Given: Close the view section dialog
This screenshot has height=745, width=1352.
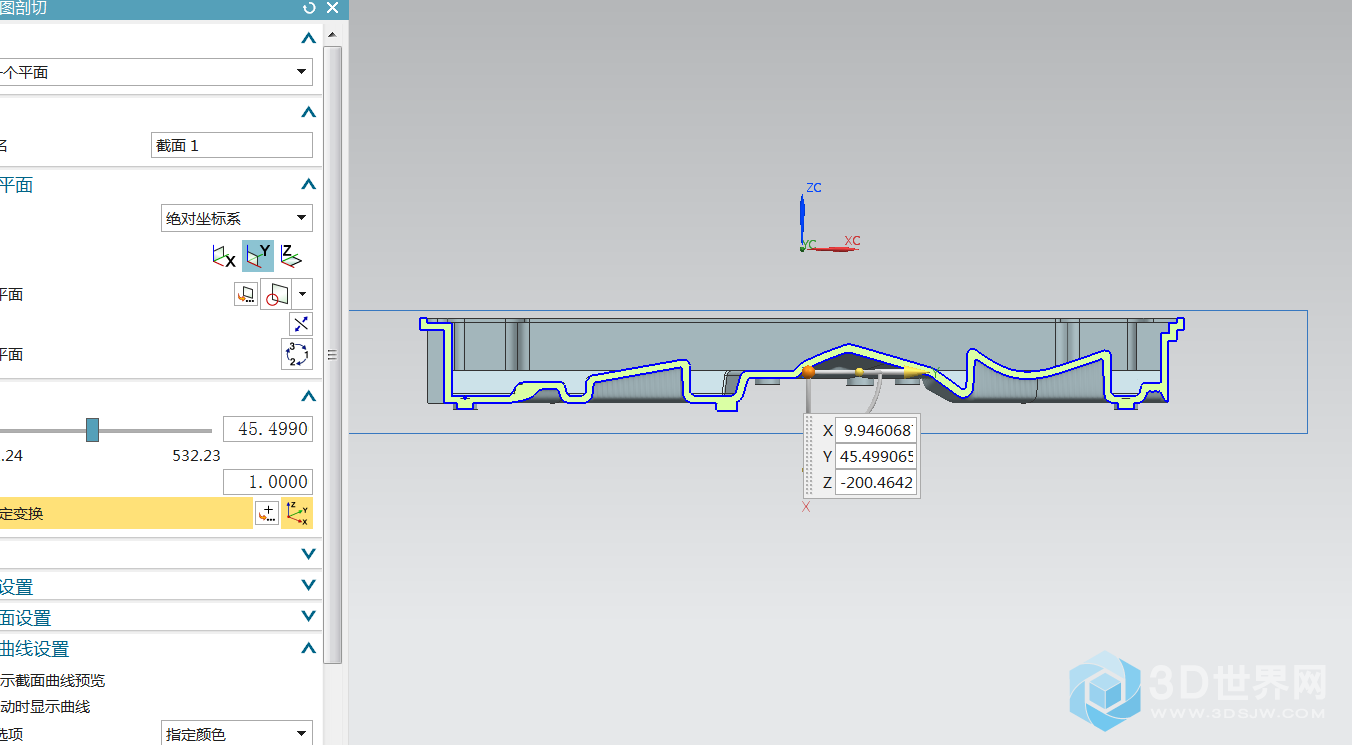Looking at the screenshot, I should coord(333,8).
